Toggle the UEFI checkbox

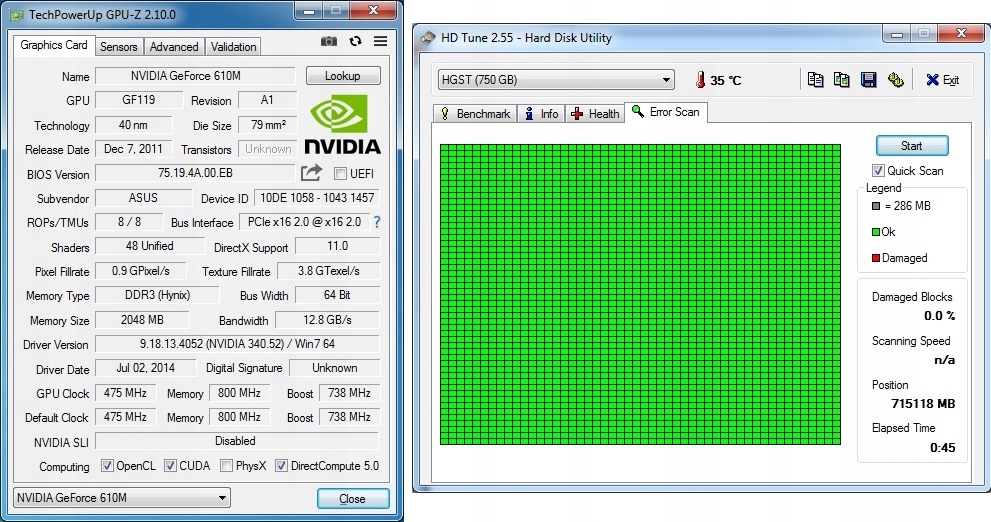pos(340,173)
